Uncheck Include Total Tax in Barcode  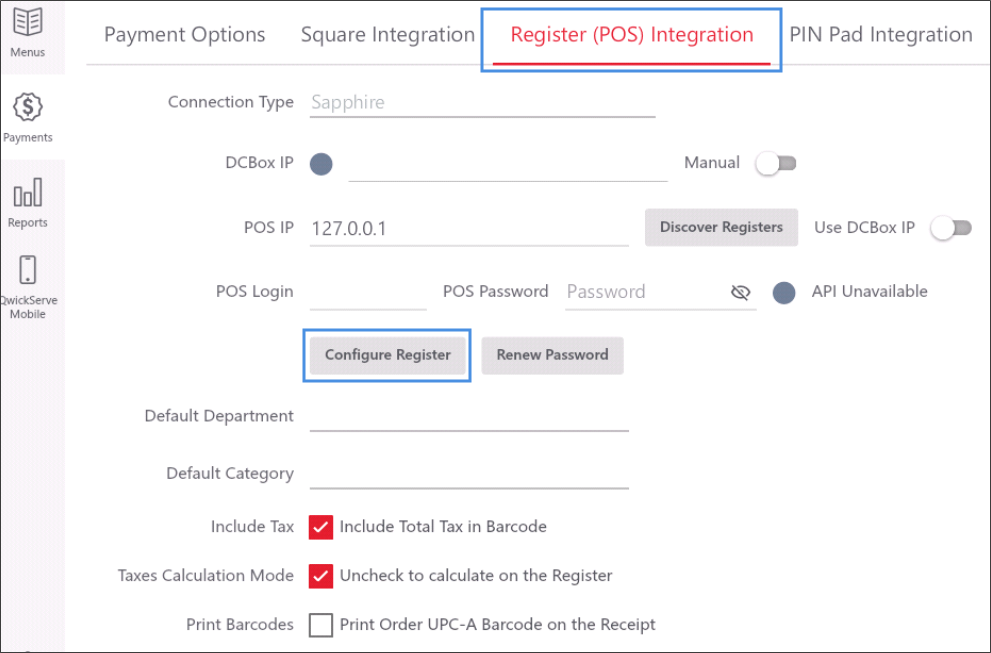coord(321,527)
